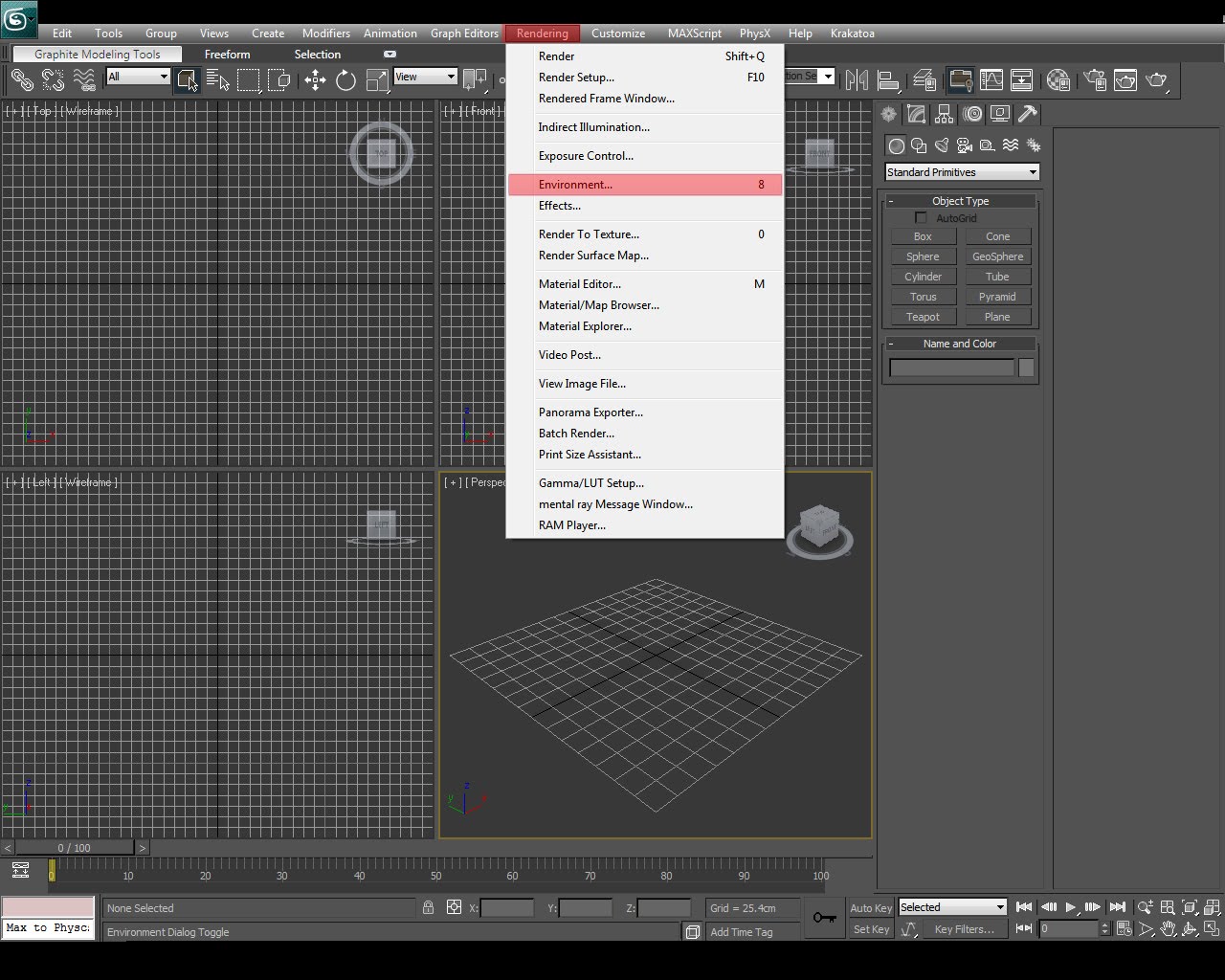The width and height of the screenshot is (1225, 980).
Task: Toggle Maximize Viewport mode
Action: 1210,929
